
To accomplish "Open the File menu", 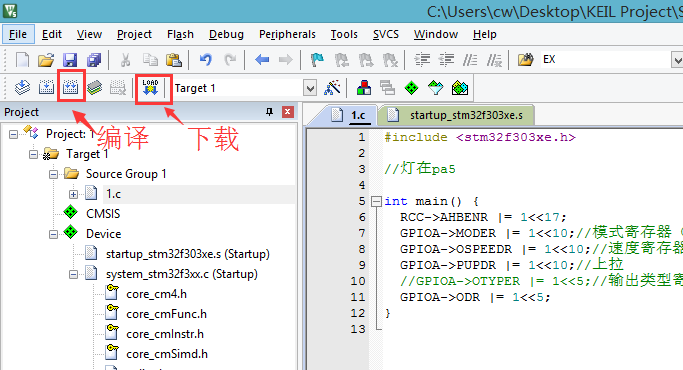I will pyautogui.click(x=18, y=34).
